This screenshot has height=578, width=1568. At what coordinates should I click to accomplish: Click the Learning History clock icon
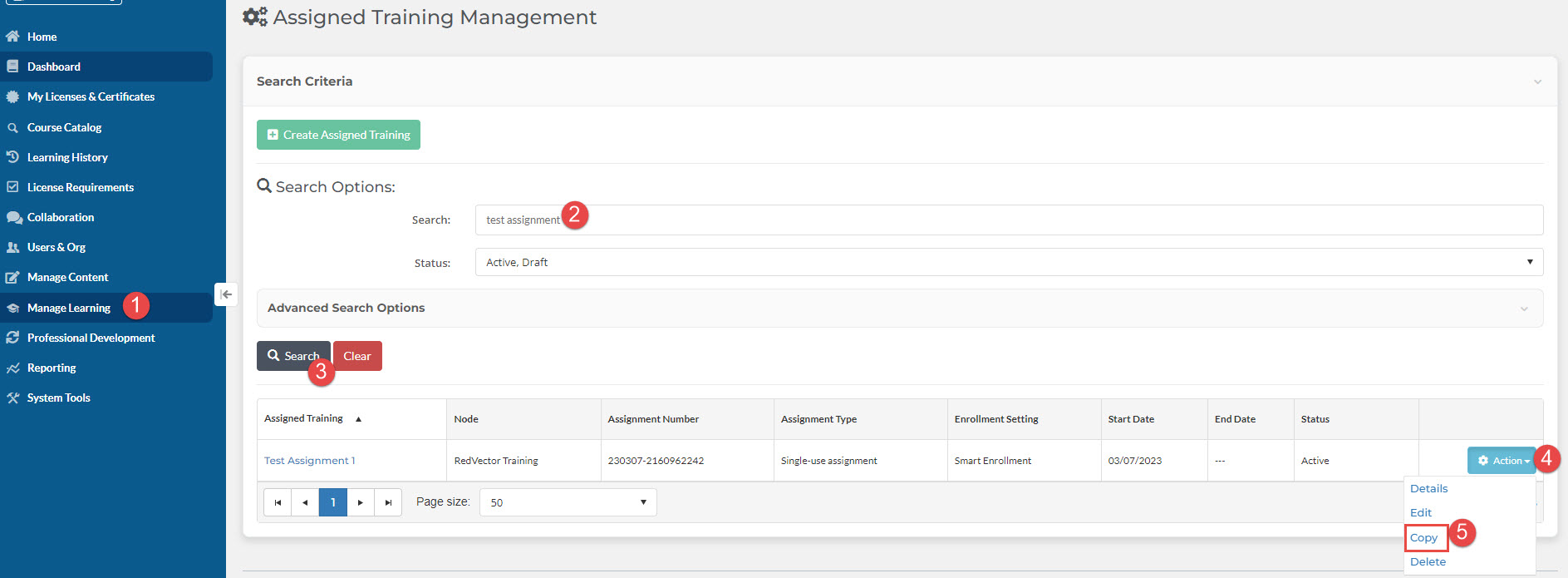[12, 157]
